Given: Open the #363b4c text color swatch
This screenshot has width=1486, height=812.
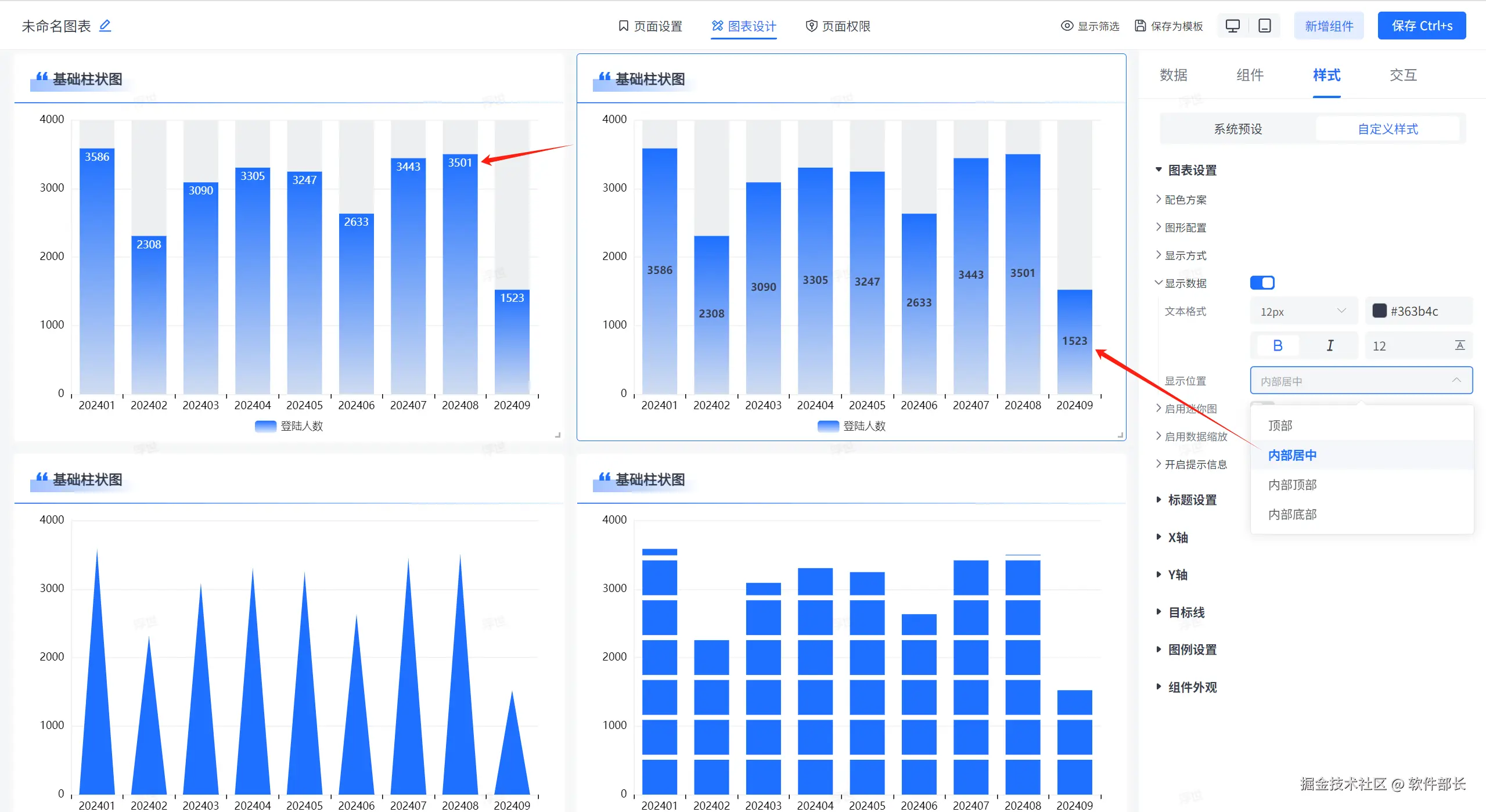Looking at the screenshot, I should 1380,311.
